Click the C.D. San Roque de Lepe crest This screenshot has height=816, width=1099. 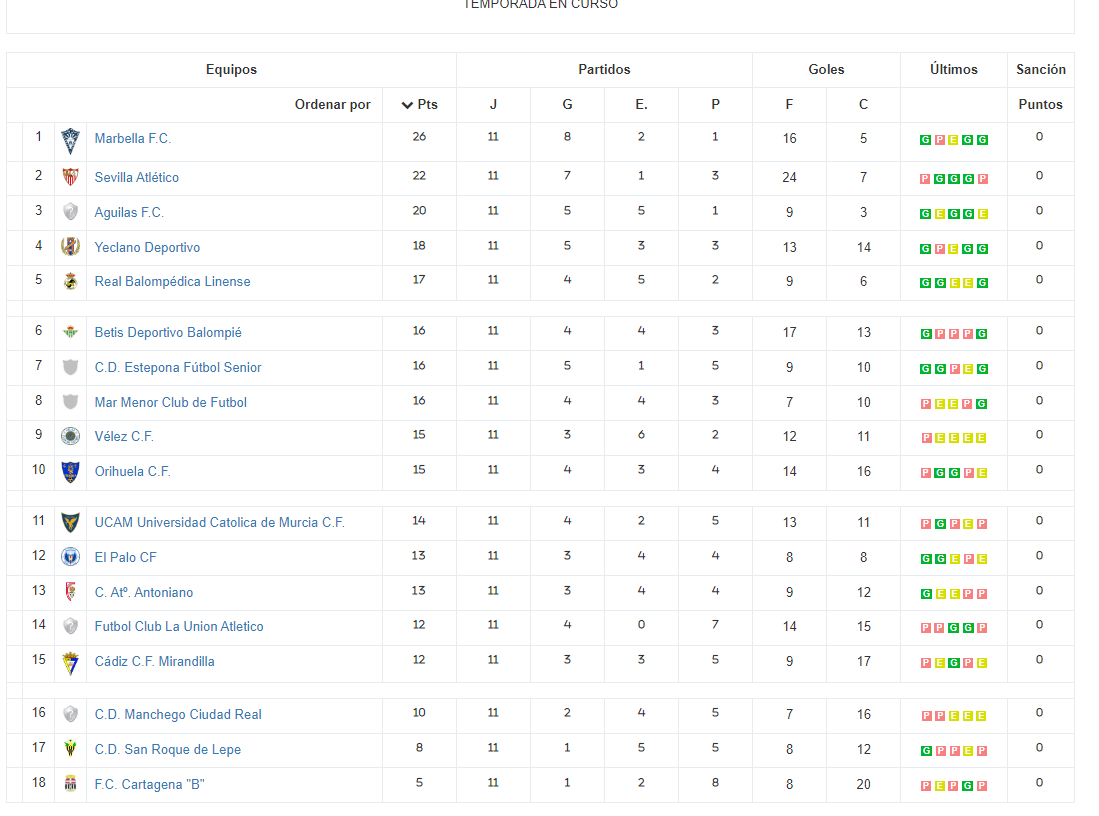(70, 749)
